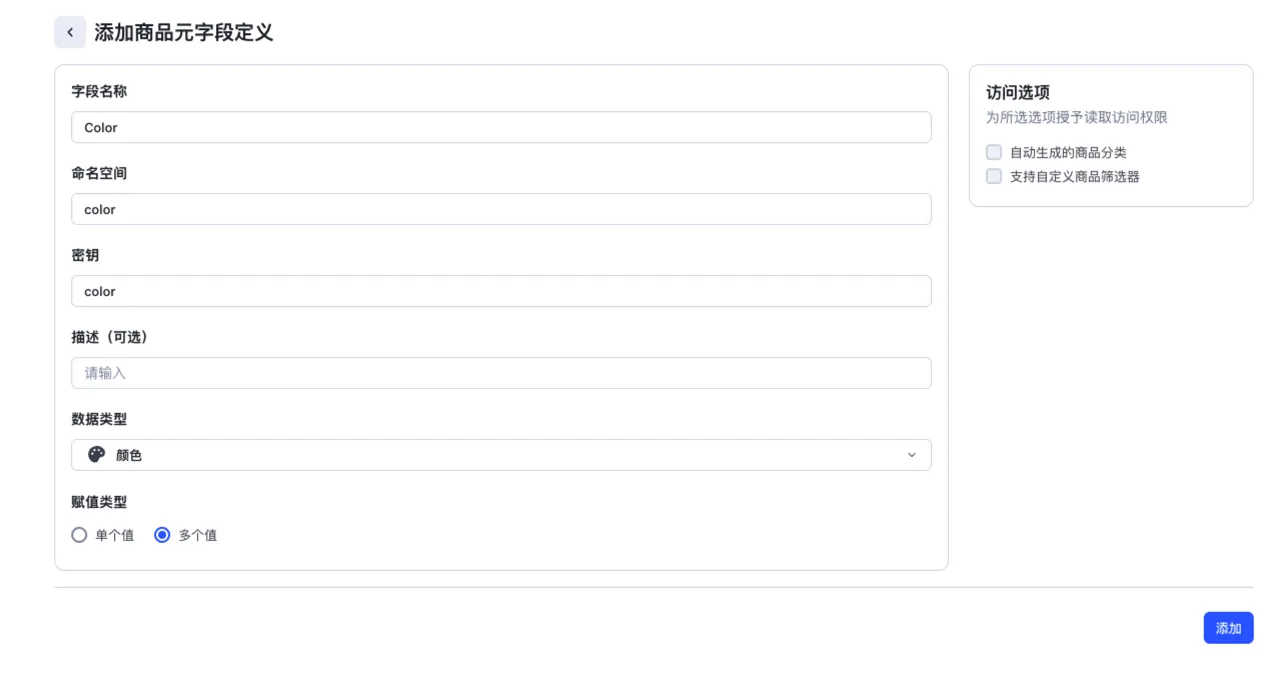The image size is (1284, 678).
Task: Click the 密钥 input field
Action: click(x=500, y=291)
